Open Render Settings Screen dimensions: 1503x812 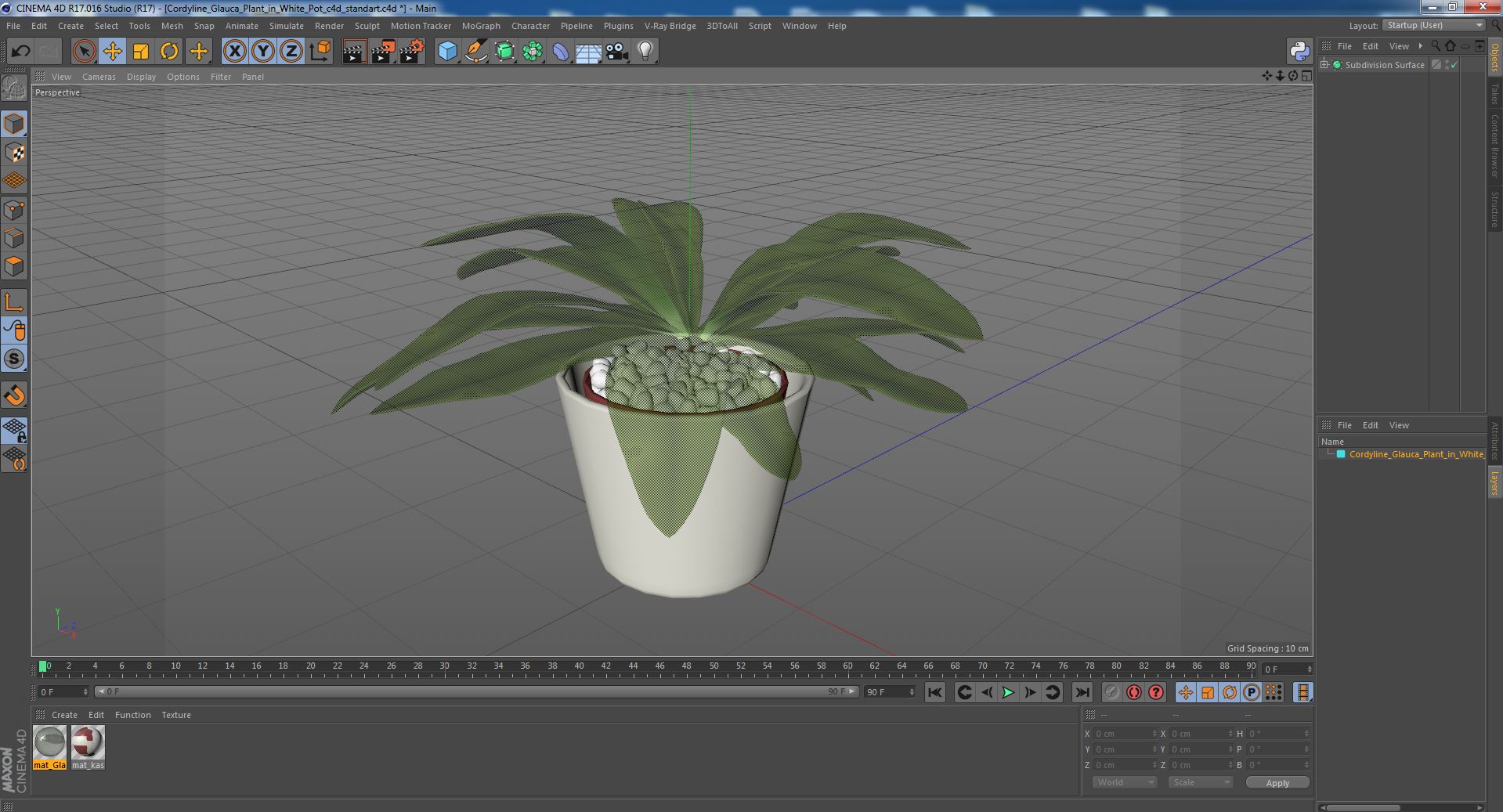point(412,52)
